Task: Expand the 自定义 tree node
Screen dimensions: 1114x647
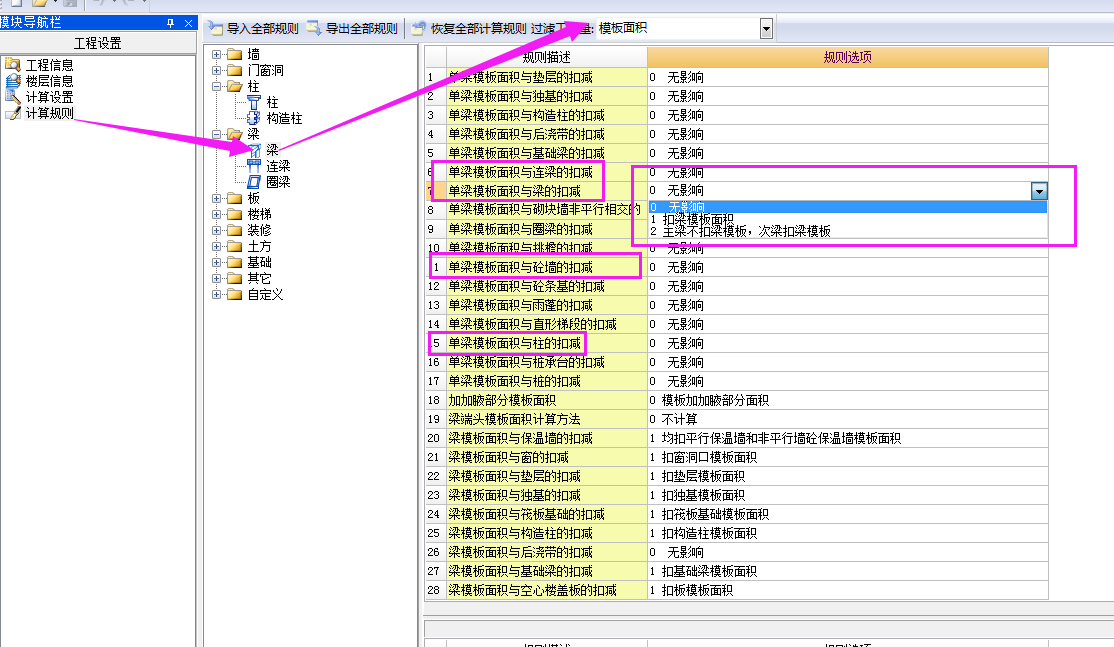Action: 217,294
